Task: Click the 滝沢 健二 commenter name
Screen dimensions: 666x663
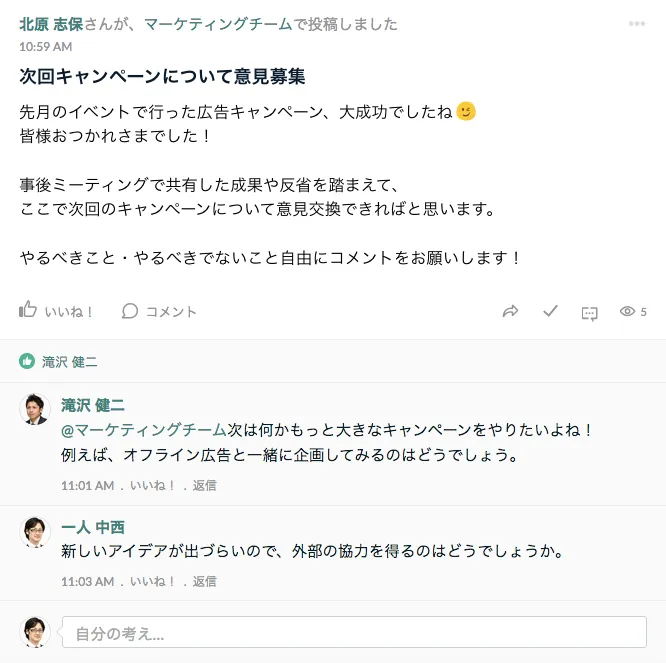Action: 93,405
